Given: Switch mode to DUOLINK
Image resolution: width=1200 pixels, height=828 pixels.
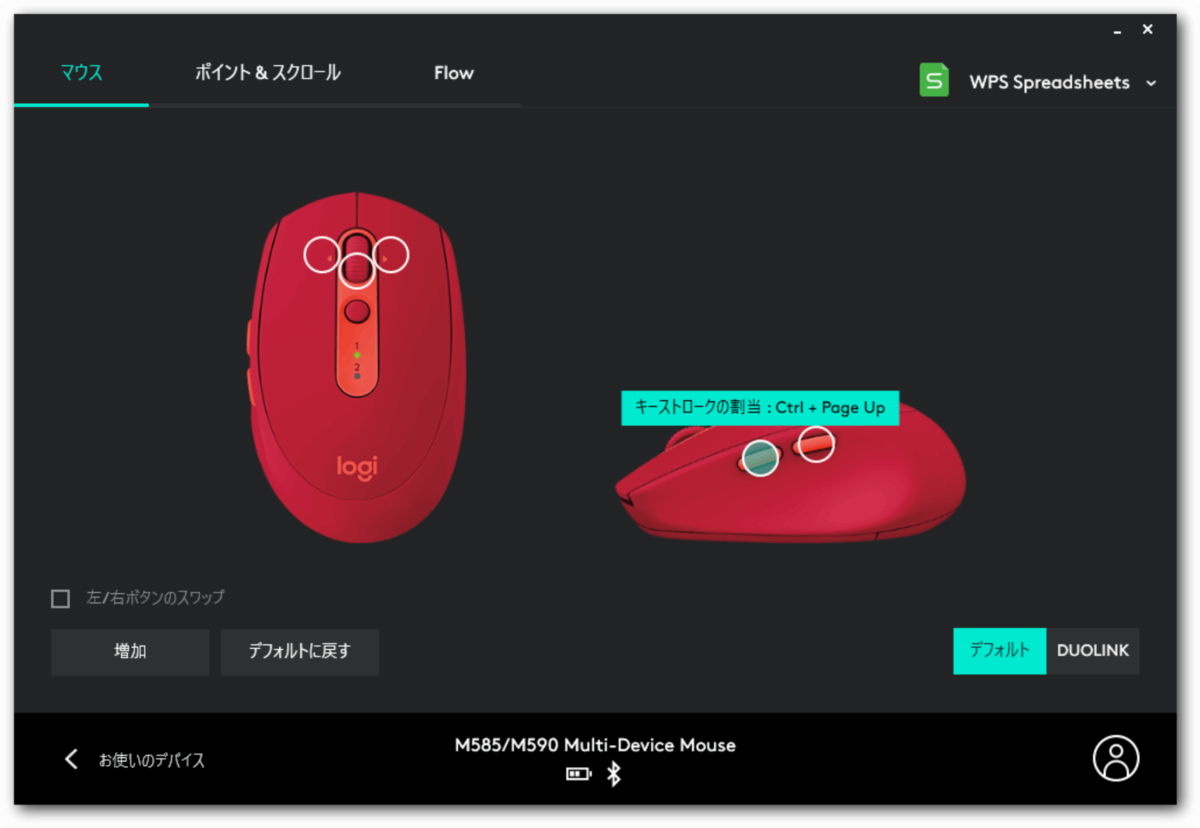Looking at the screenshot, I should (1093, 651).
